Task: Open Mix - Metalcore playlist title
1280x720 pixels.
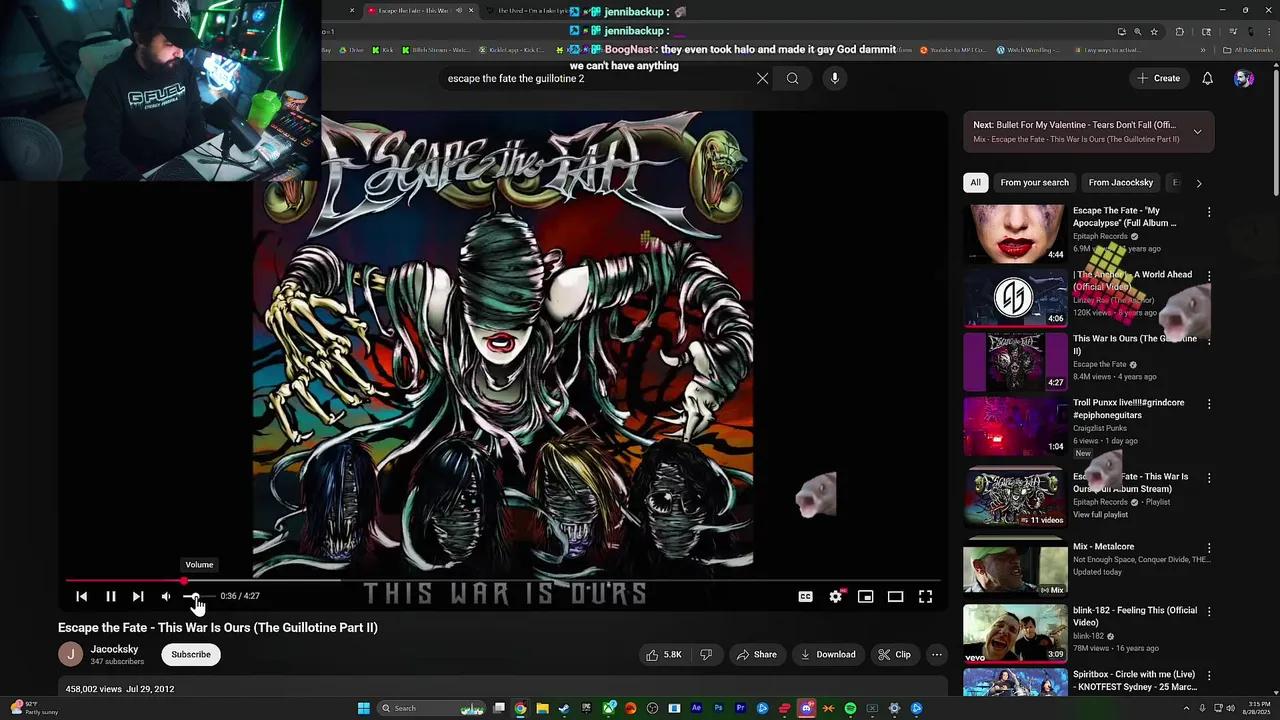Action: [x=1103, y=547]
